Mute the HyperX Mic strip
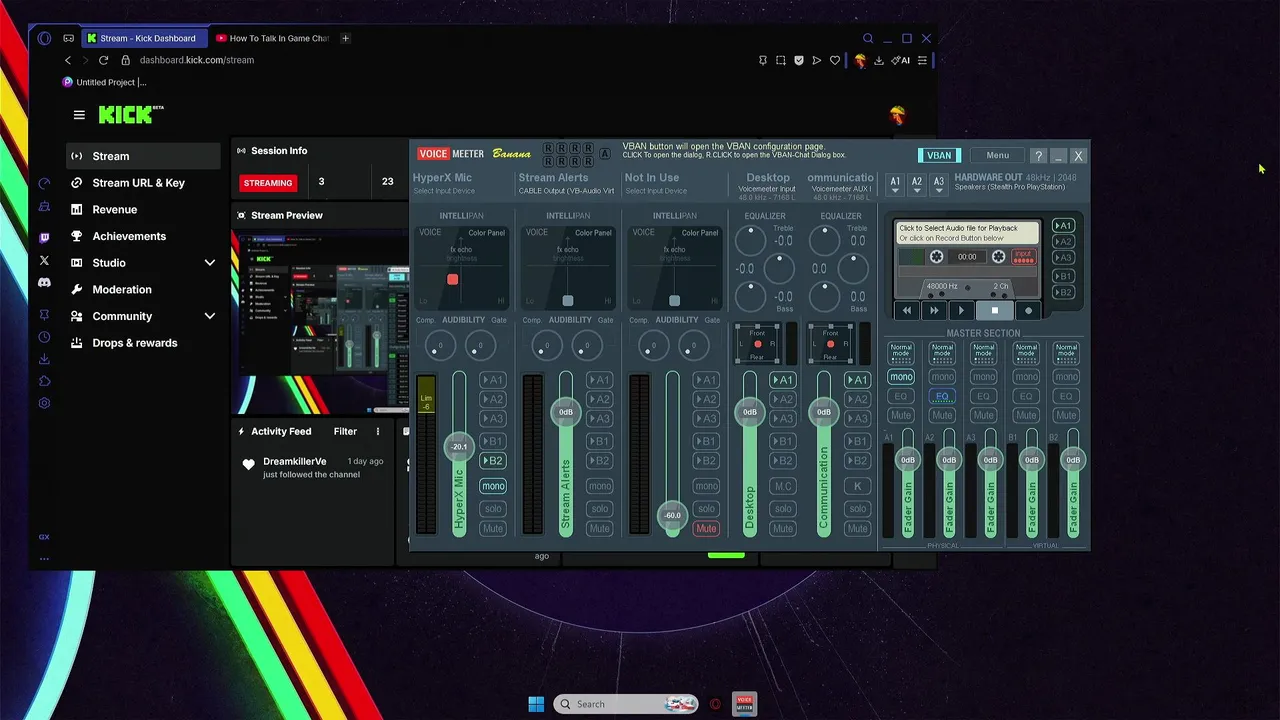The width and height of the screenshot is (1280, 720). (x=493, y=528)
